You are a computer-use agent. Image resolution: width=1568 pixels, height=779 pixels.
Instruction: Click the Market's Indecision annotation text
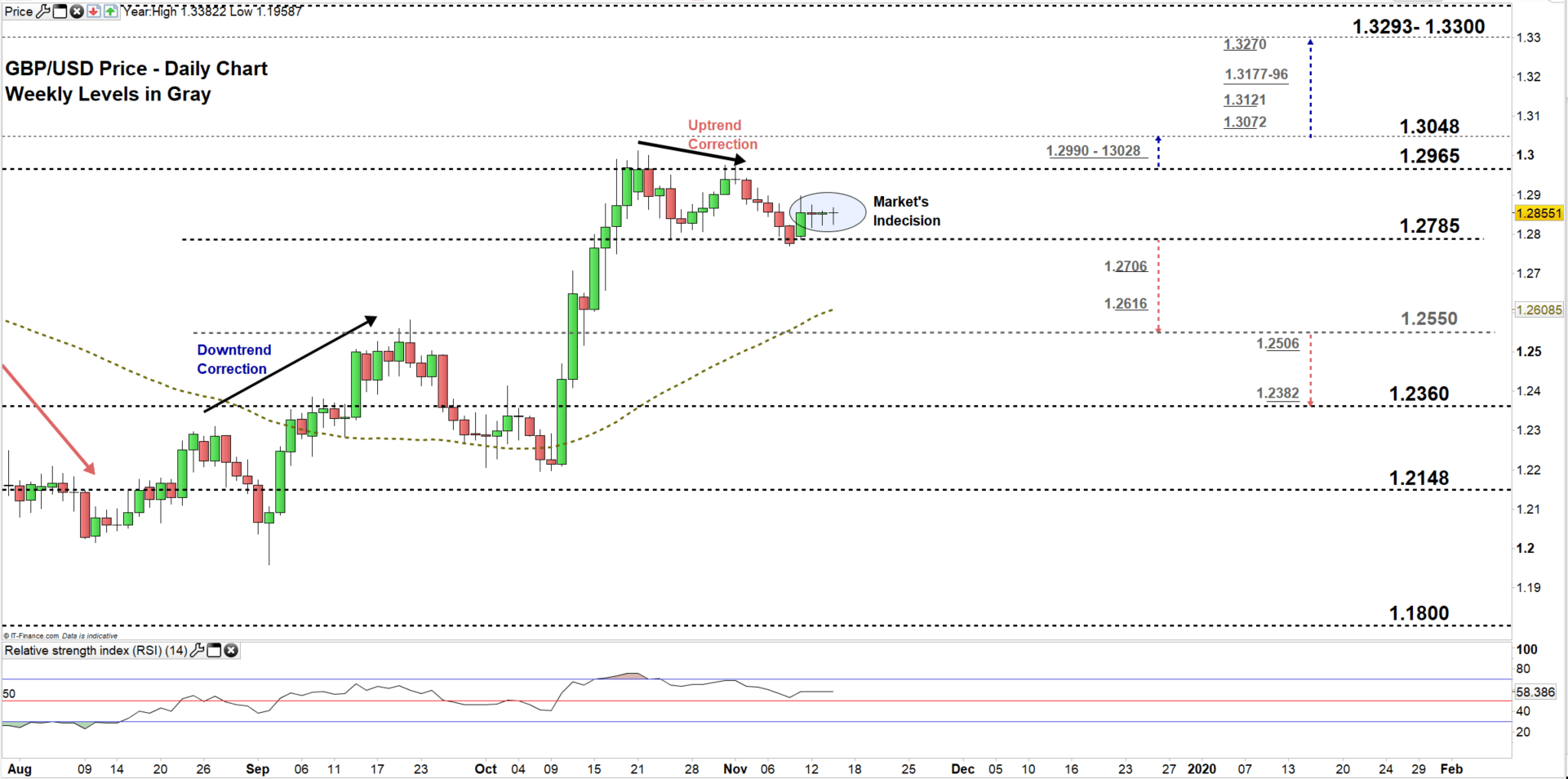[906, 211]
